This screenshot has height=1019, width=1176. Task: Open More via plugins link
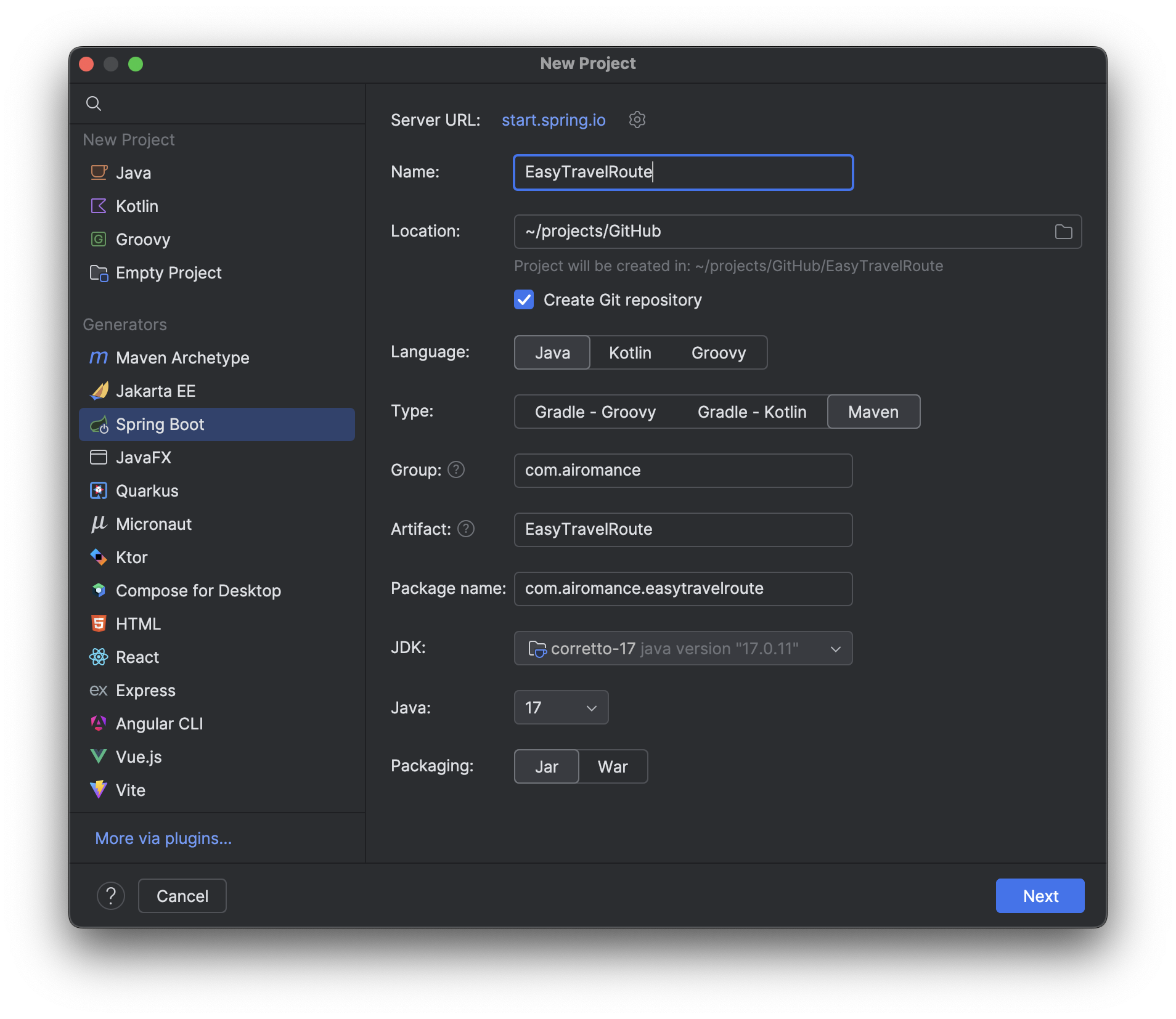click(x=163, y=838)
